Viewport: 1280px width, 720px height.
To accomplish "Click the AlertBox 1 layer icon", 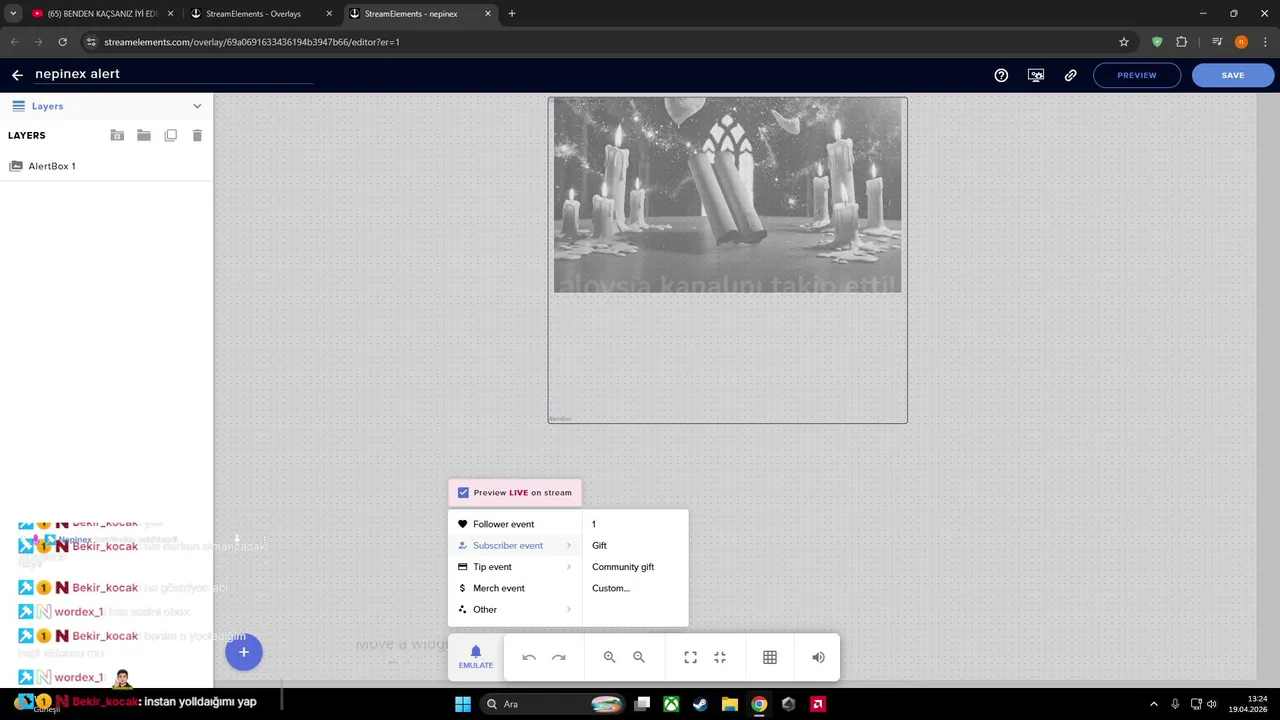I will [x=15, y=166].
